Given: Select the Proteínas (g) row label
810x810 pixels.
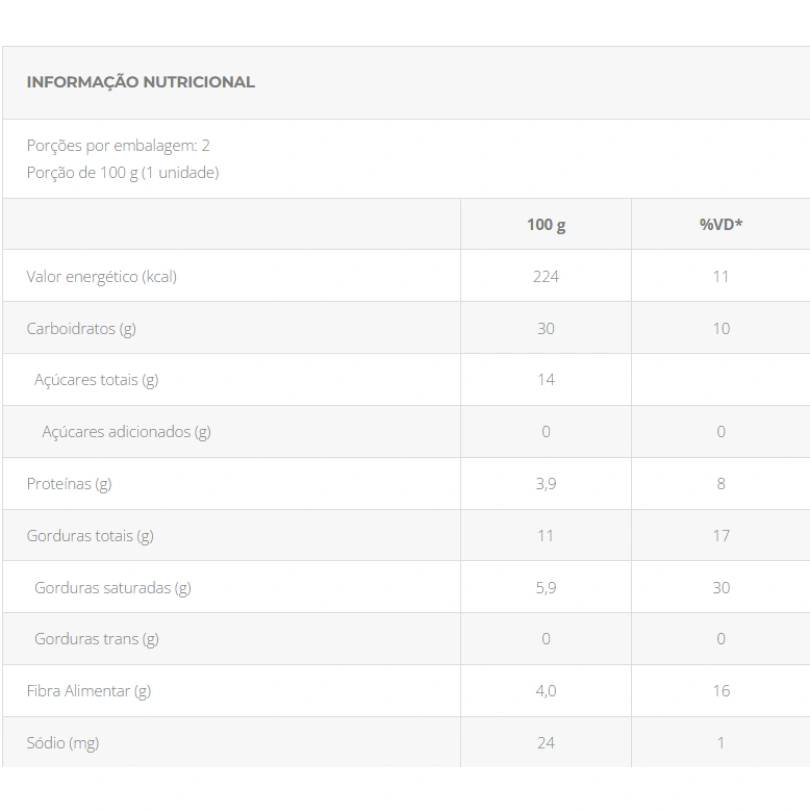Looking at the screenshot, I should click(69, 484).
